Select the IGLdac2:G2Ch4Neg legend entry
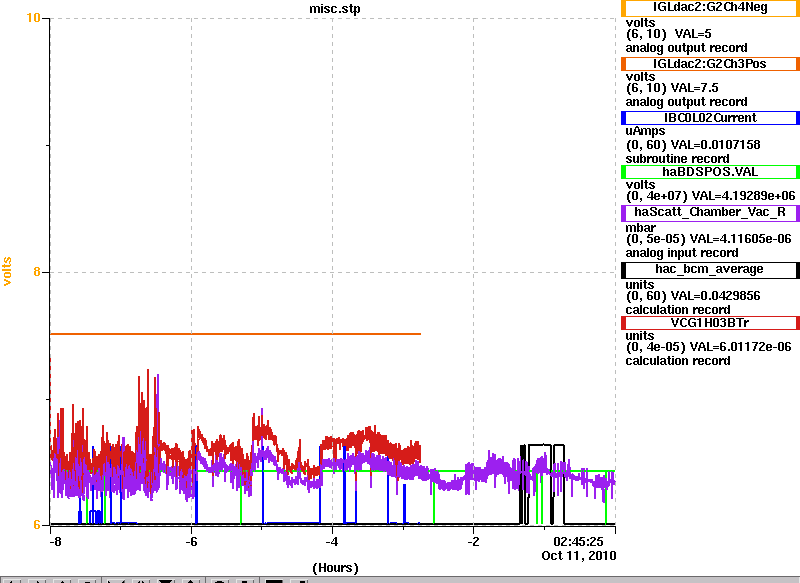This screenshot has width=800, height=583. click(710, 8)
